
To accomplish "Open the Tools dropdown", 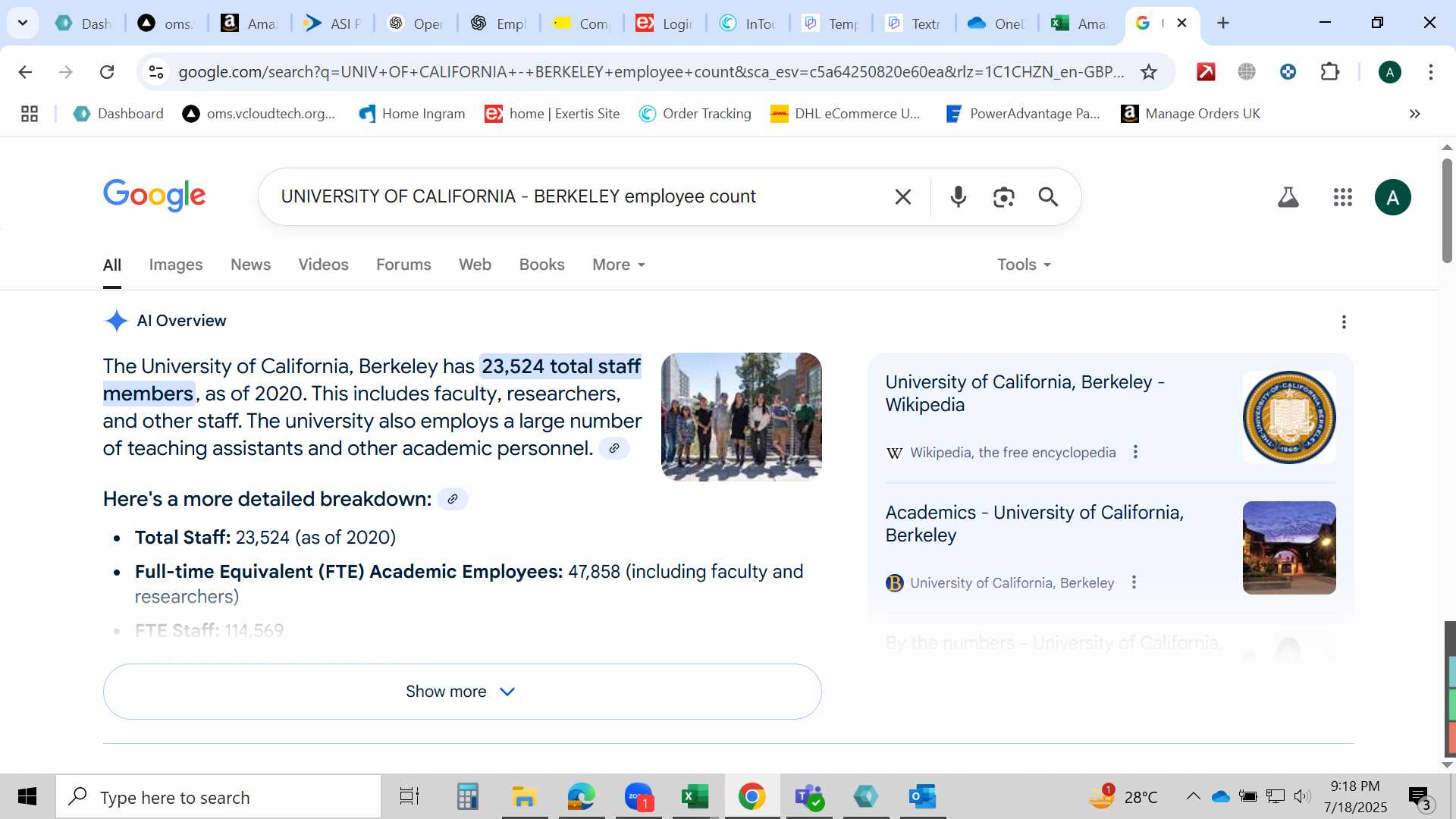I will tap(1024, 265).
